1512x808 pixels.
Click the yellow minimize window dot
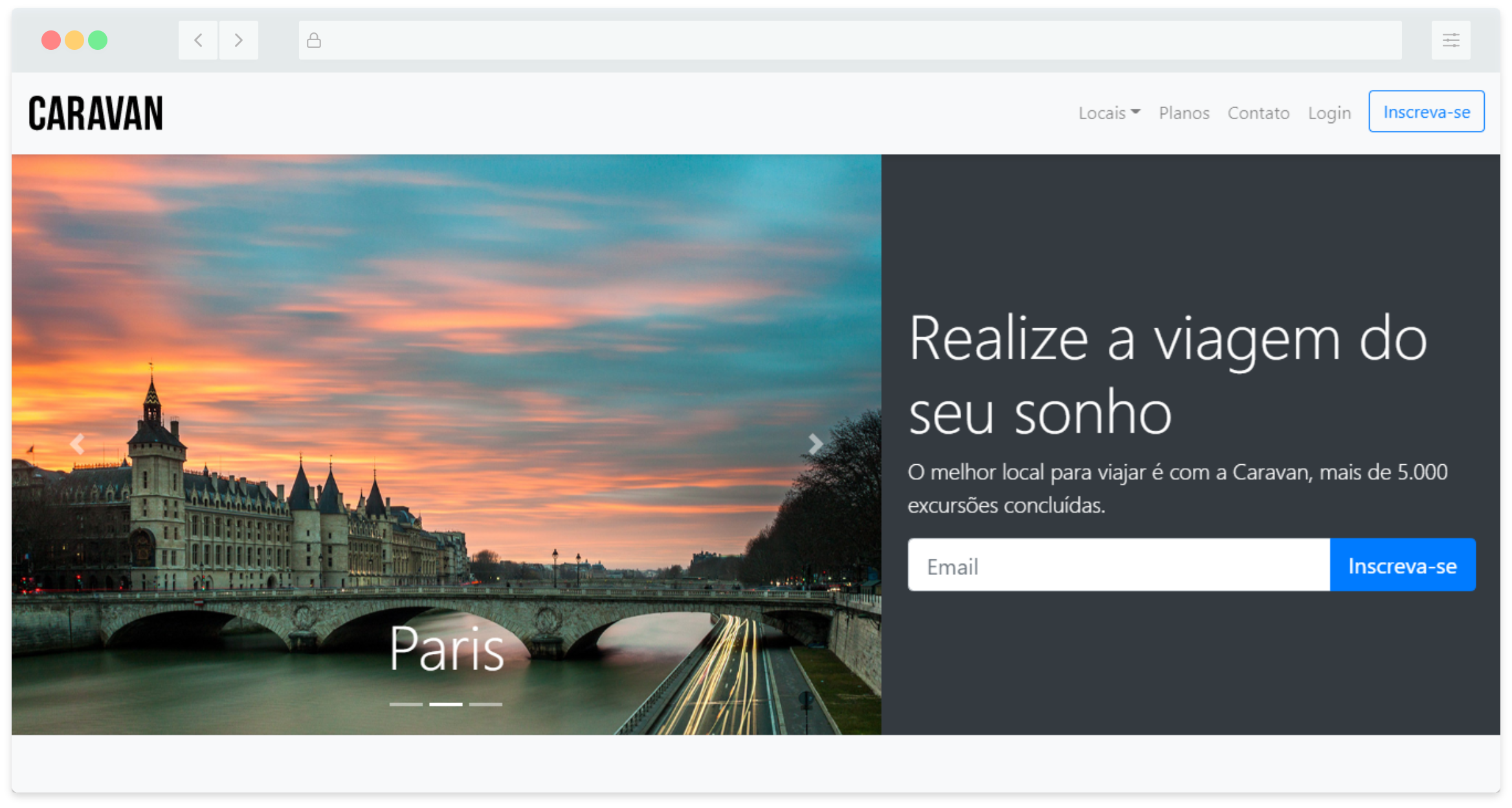pyautogui.click(x=74, y=40)
